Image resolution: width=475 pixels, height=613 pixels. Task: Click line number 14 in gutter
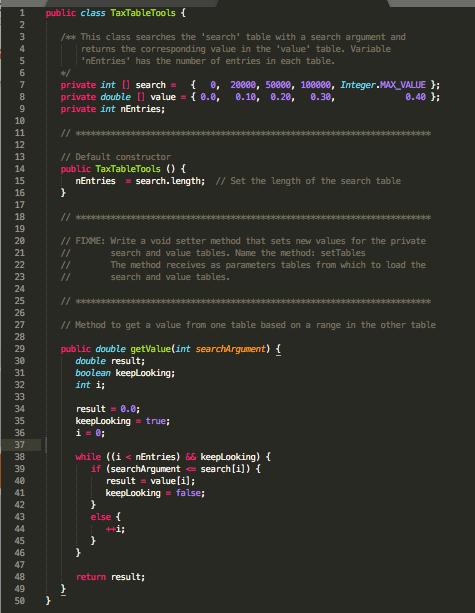pyautogui.click(x=20, y=169)
